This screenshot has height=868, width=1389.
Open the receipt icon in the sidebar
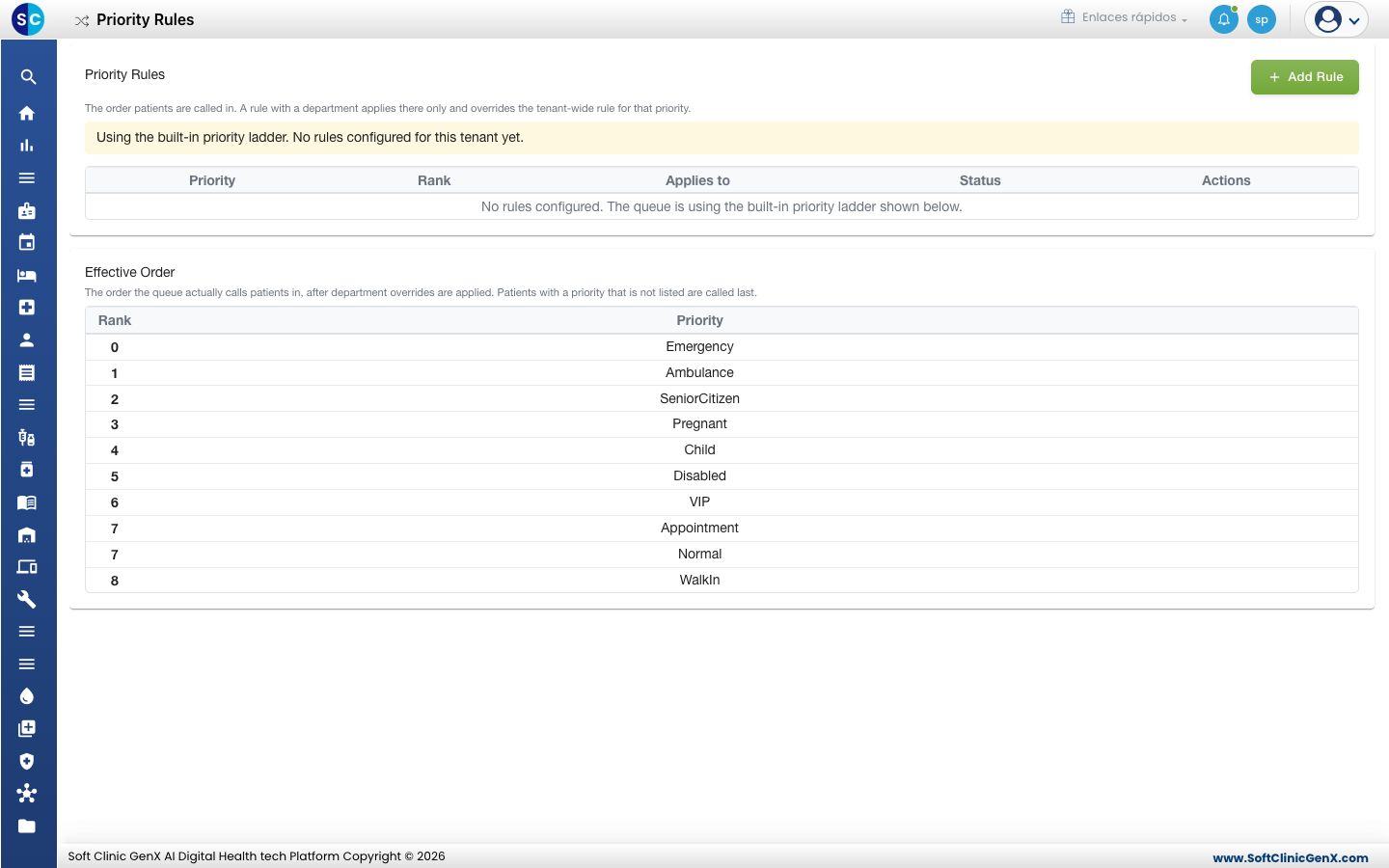click(x=27, y=372)
